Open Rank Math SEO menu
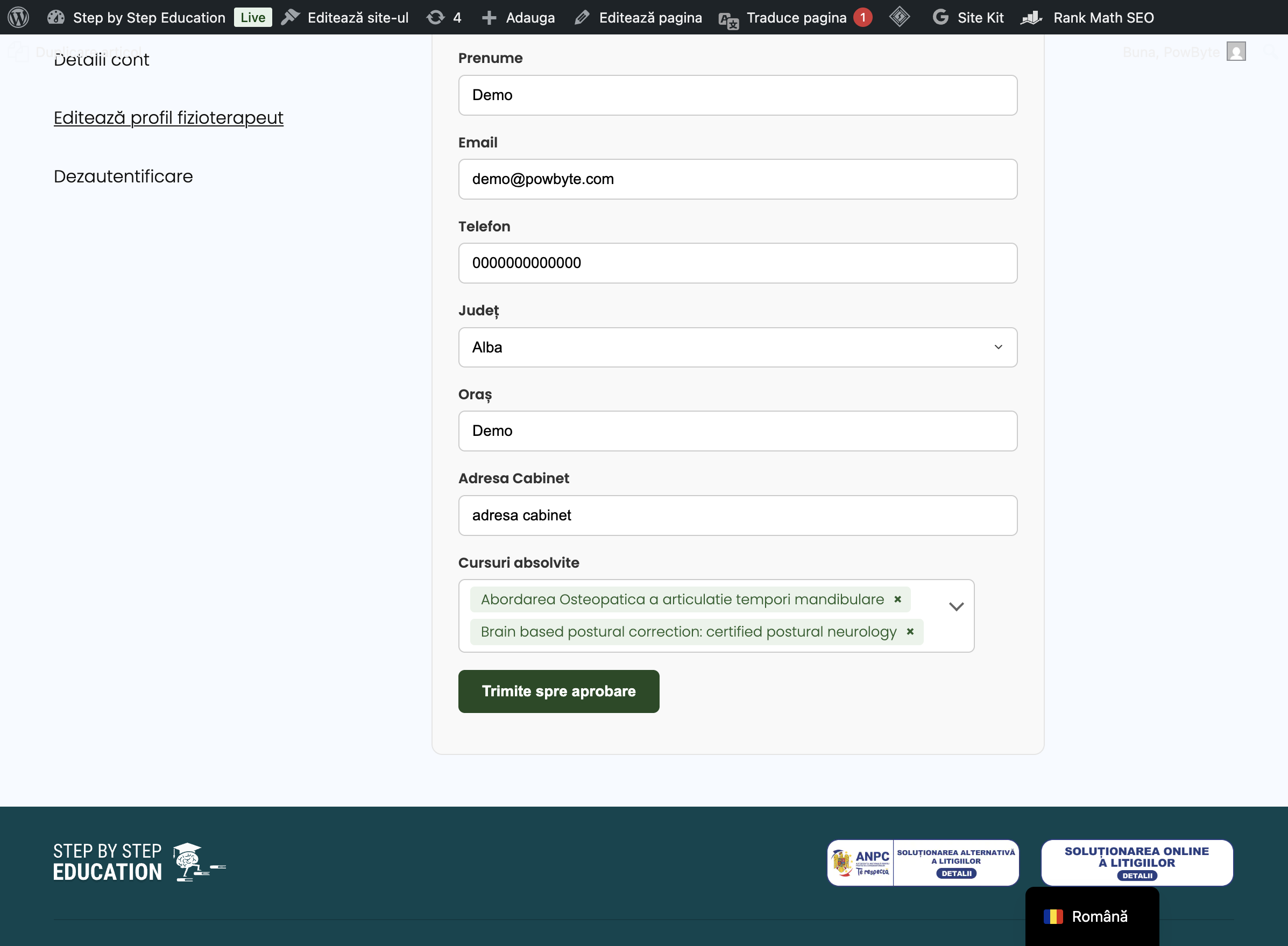 (x=1087, y=17)
